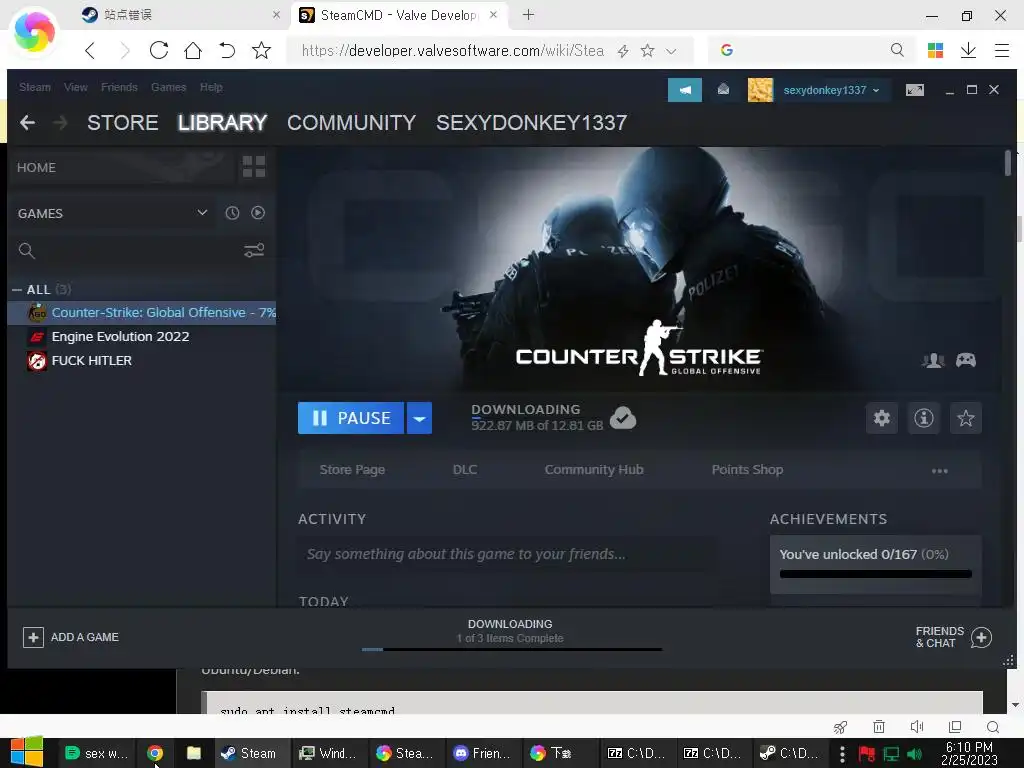Open the Steam menu
This screenshot has height=768, width=1024.
[x=35, y=87]
